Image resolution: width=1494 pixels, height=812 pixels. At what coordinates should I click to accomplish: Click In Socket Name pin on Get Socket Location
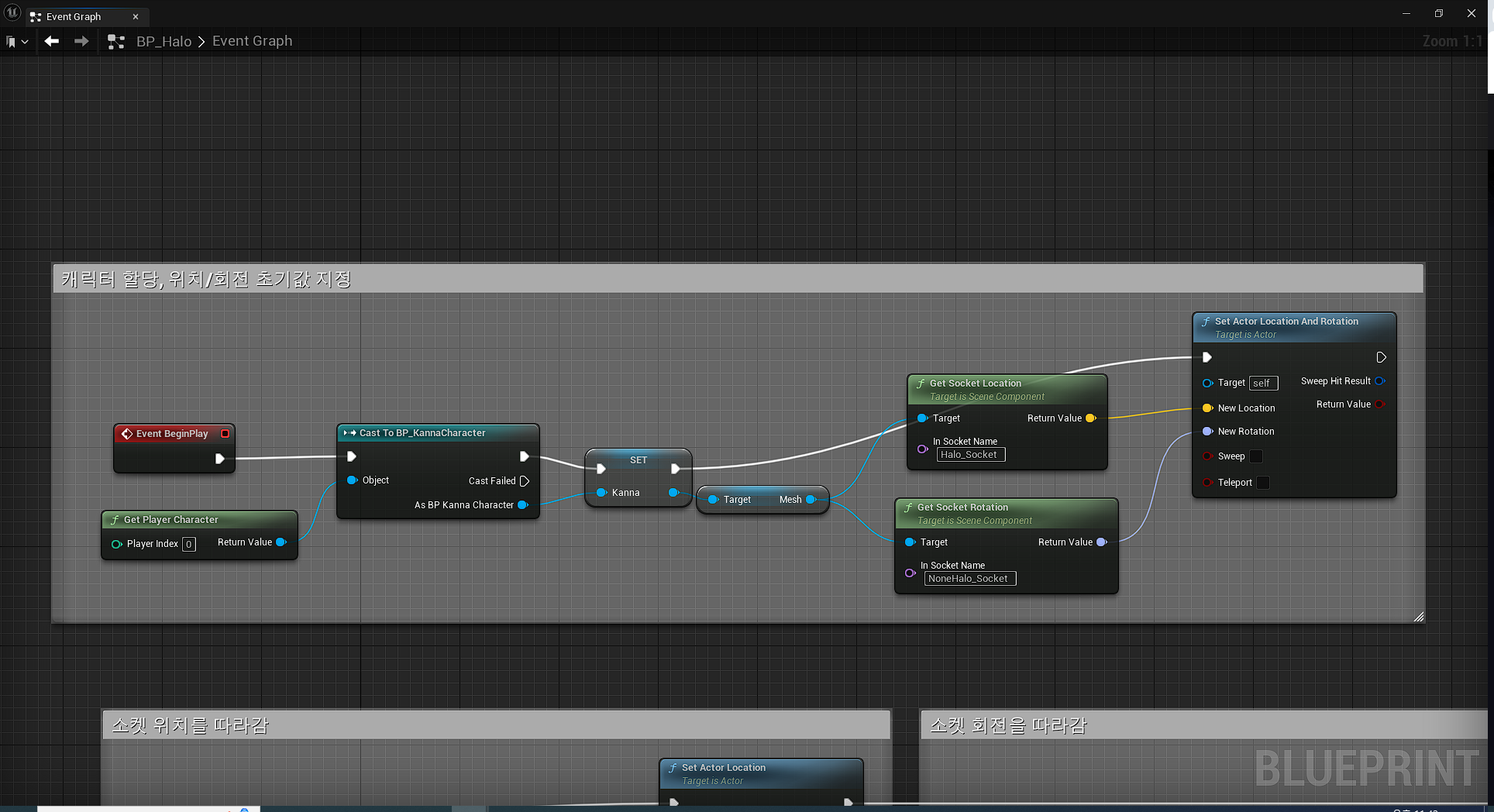[x=922, y=449]
